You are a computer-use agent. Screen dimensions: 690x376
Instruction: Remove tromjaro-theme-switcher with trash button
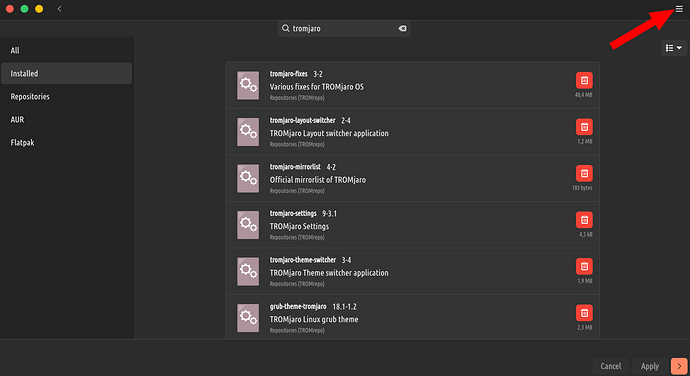(584, 266)
